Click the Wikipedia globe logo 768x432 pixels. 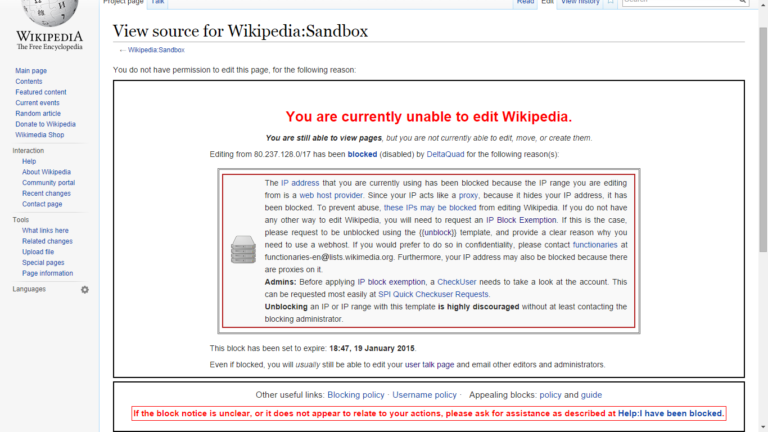click(49, 13)
